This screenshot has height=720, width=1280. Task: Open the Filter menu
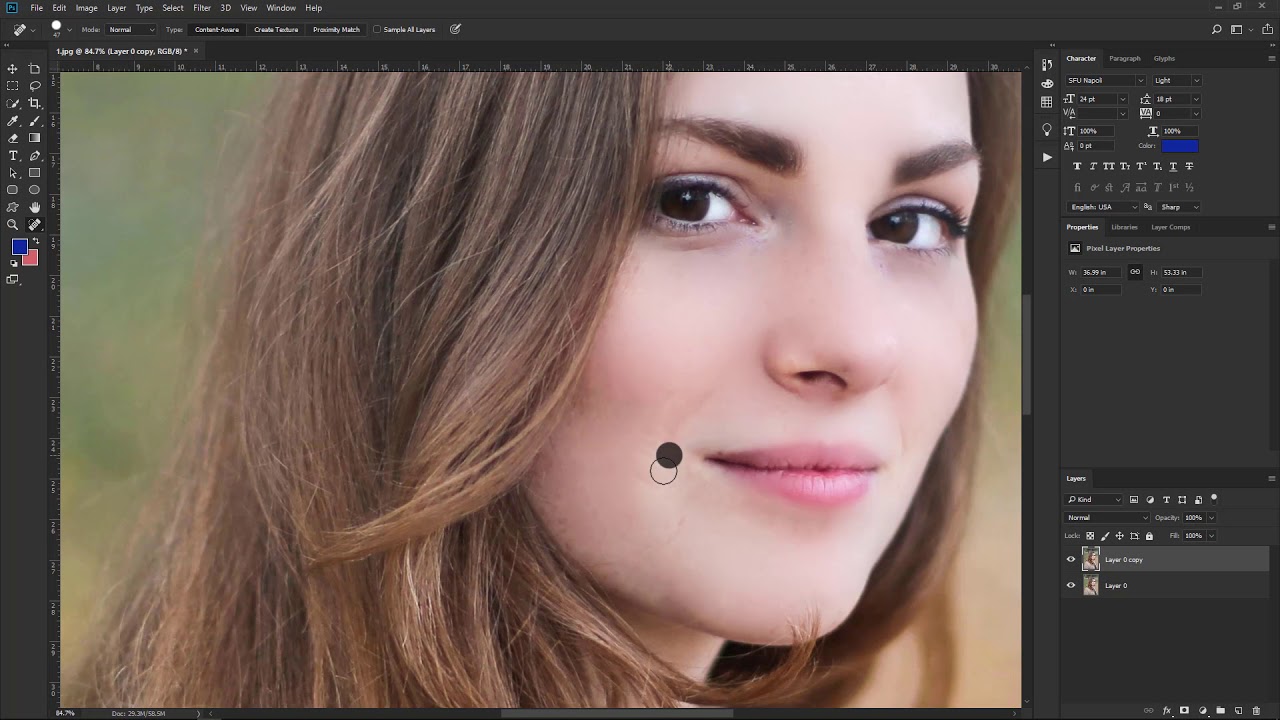(202, 8)
